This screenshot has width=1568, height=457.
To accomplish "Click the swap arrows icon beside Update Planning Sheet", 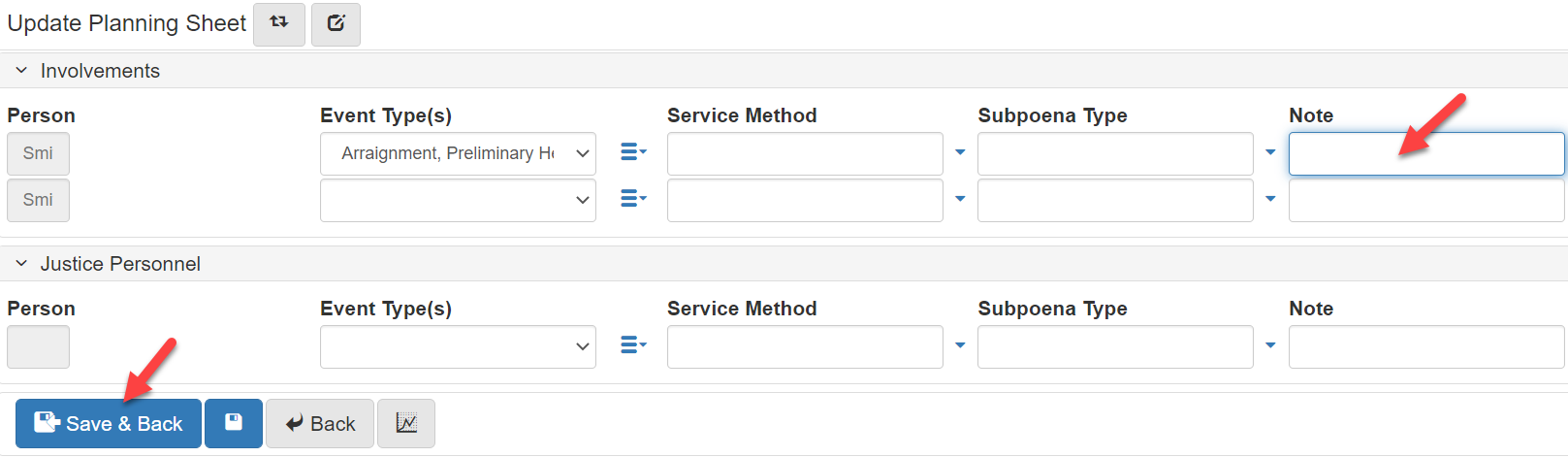I will pyautogui.click(x=279, y=23).
